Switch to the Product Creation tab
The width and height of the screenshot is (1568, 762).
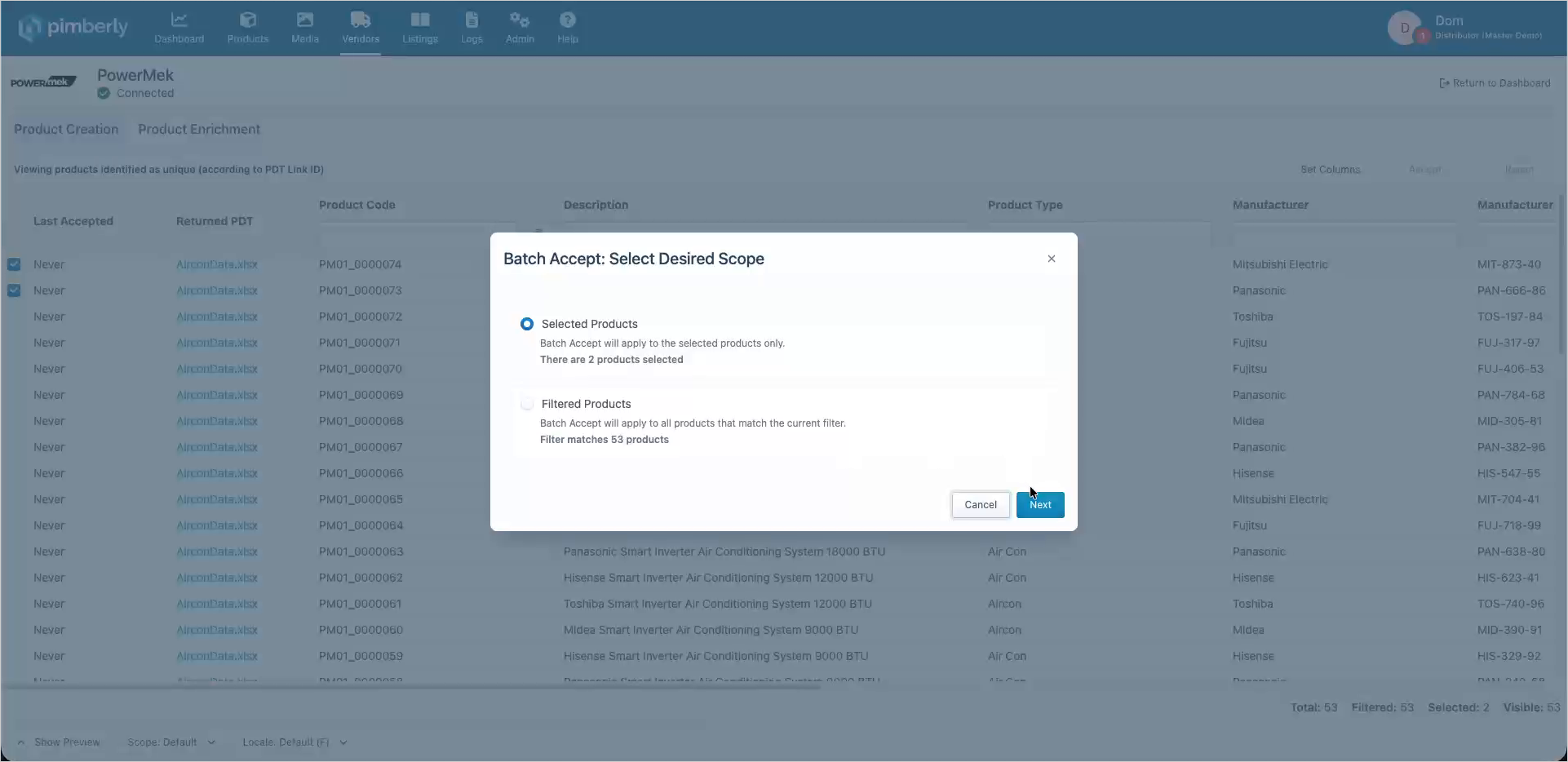click(x=66, y=129)
